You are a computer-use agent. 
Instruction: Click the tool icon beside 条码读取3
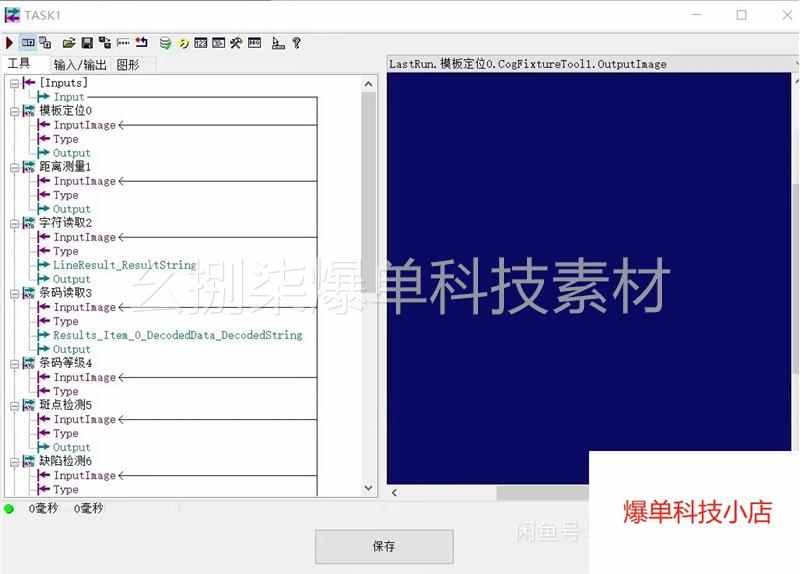(29, 293)
